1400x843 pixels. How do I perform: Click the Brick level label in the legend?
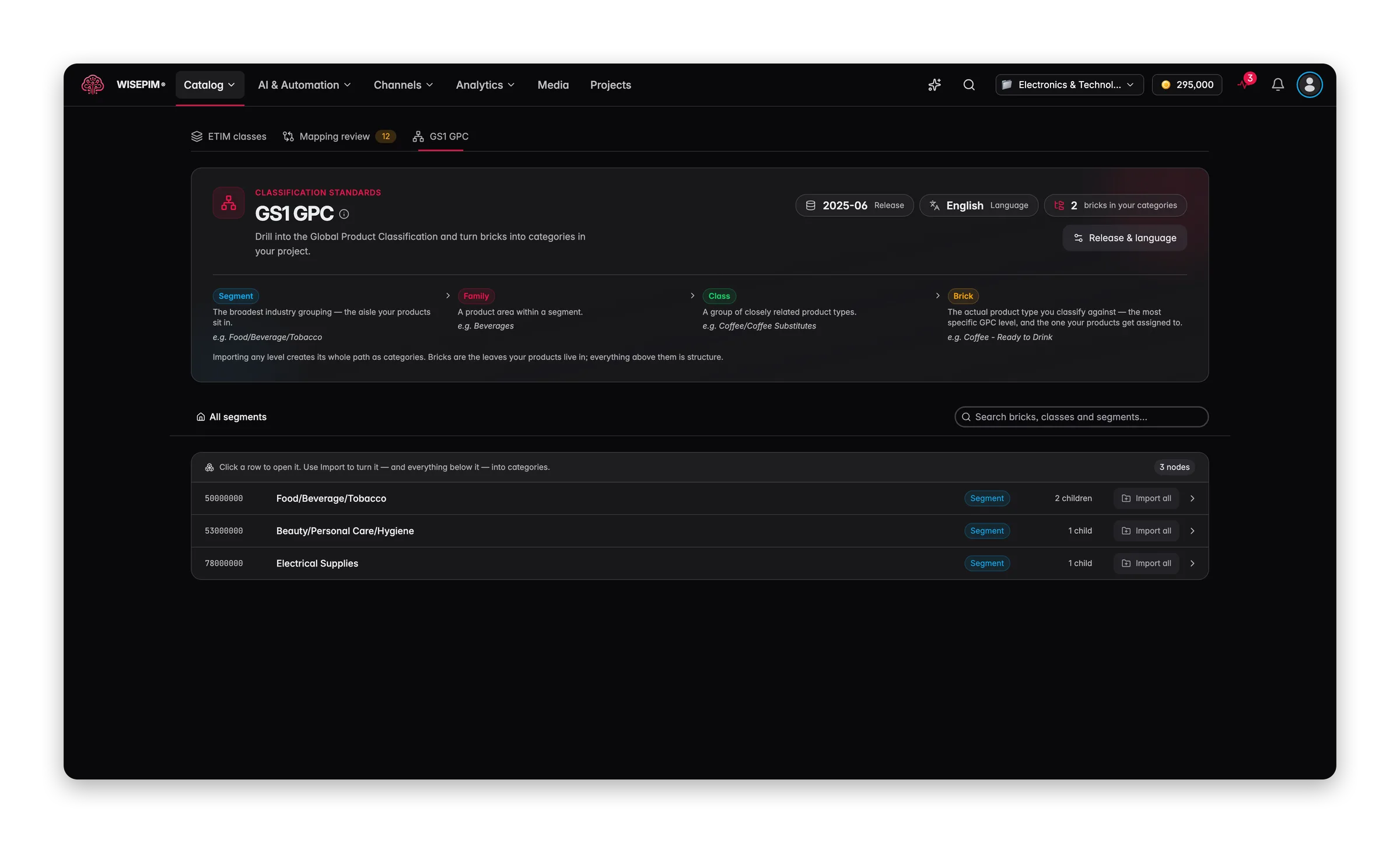click(963, 296)
